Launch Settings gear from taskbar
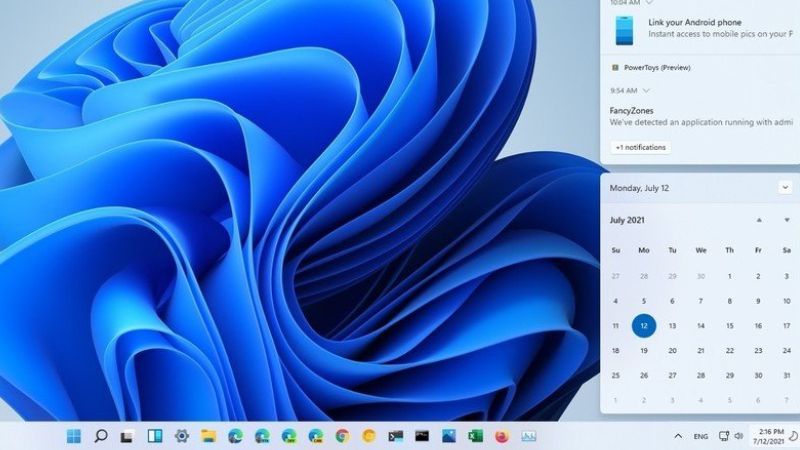800x450 pixels. (x=182, y=436)
